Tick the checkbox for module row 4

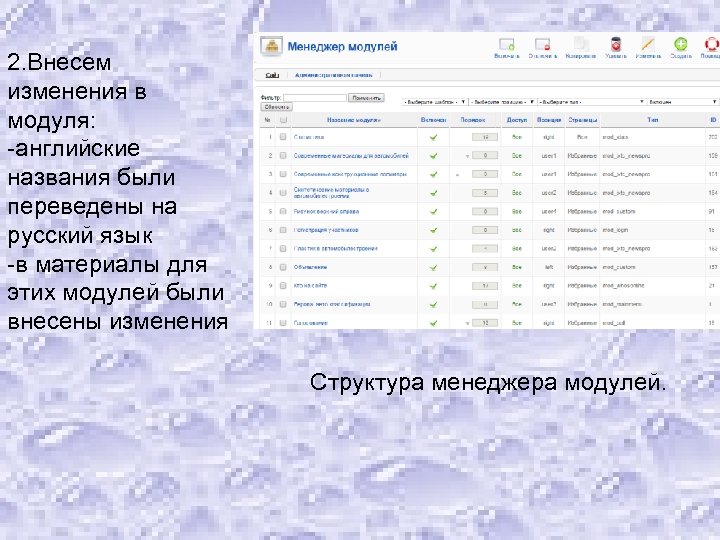pyautogui.click(x=283, y=193)
